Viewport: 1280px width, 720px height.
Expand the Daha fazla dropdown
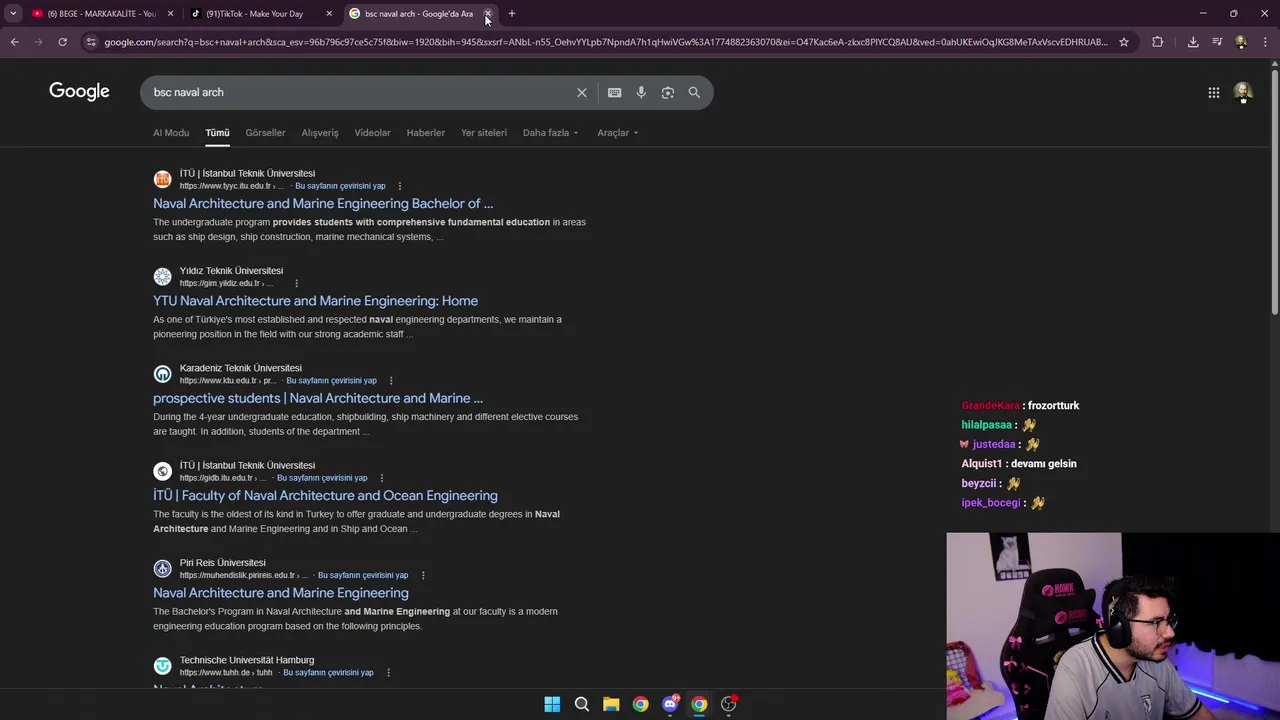(x=550, y=132)
